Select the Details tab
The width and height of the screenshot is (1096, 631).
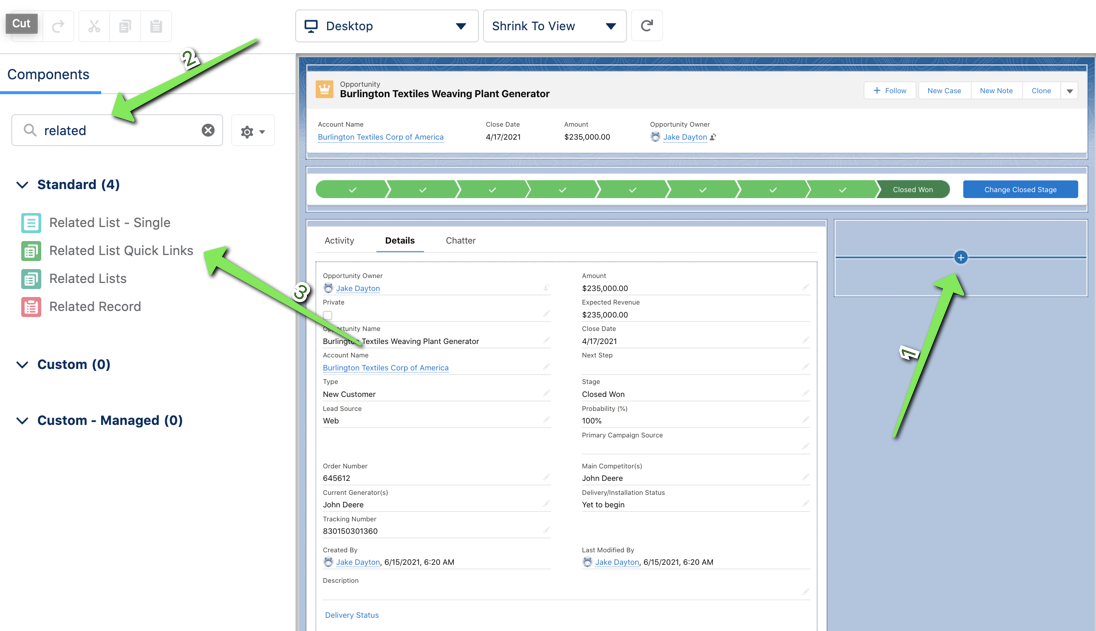tap(400, 240)
